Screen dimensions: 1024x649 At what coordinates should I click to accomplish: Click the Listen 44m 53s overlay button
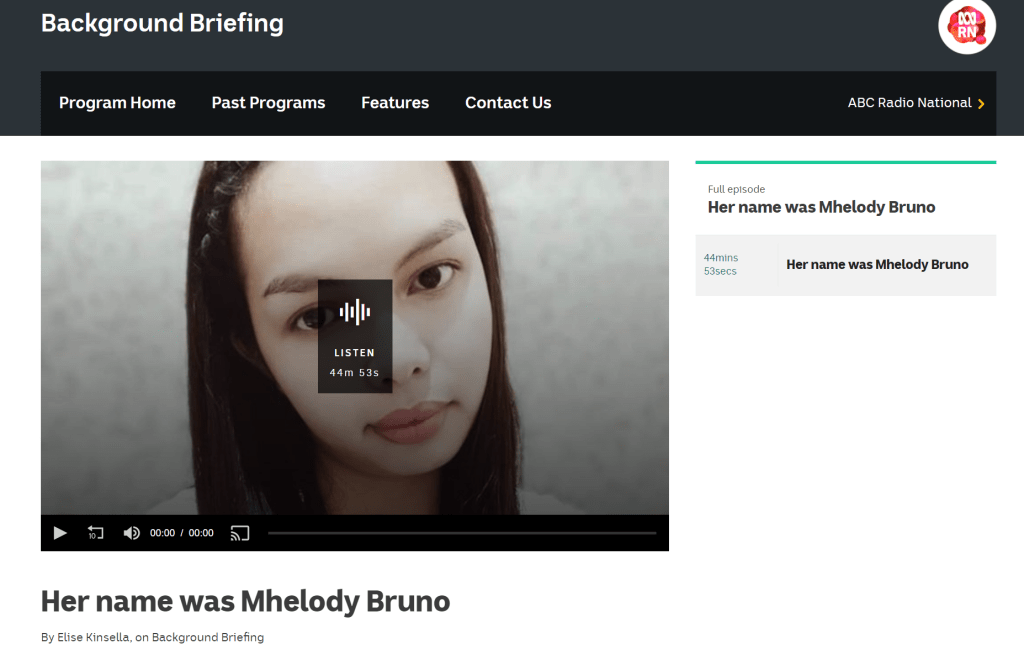355,336
